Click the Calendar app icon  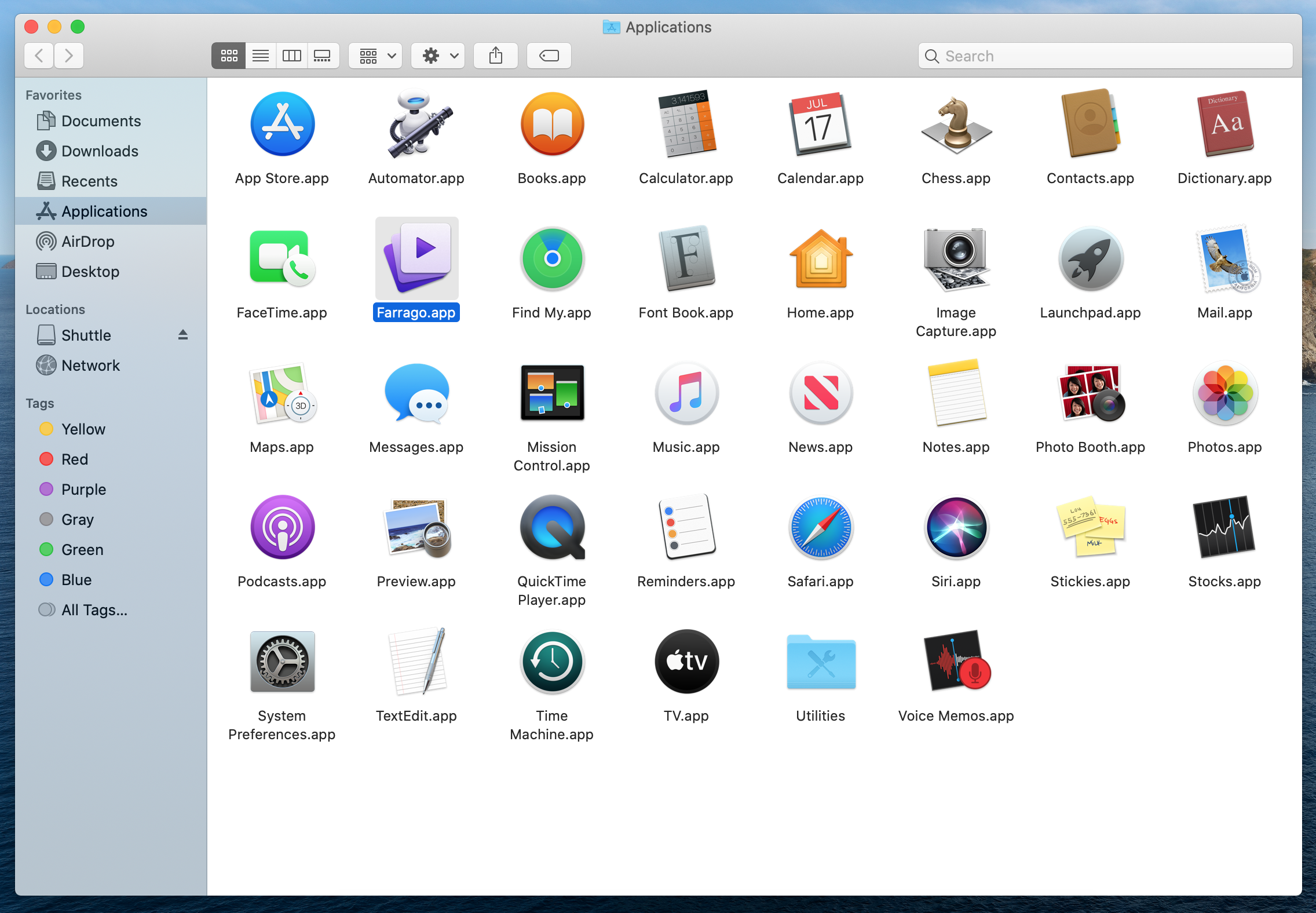(821, 124)
